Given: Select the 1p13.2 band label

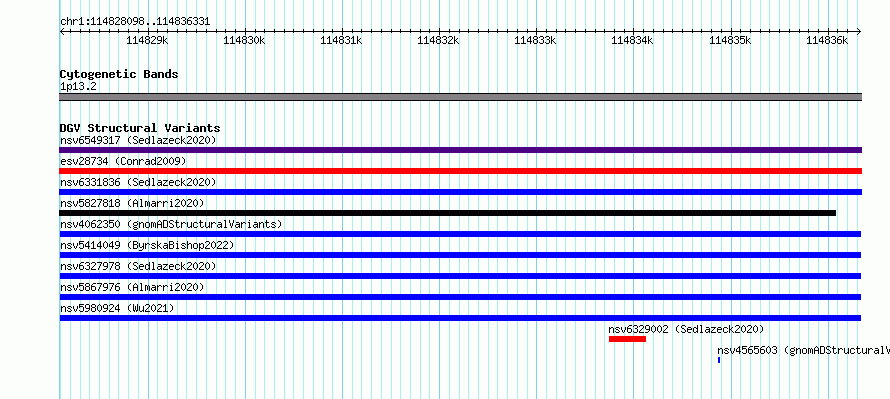Looking at the screenshot, I should [x=78, y=87].
